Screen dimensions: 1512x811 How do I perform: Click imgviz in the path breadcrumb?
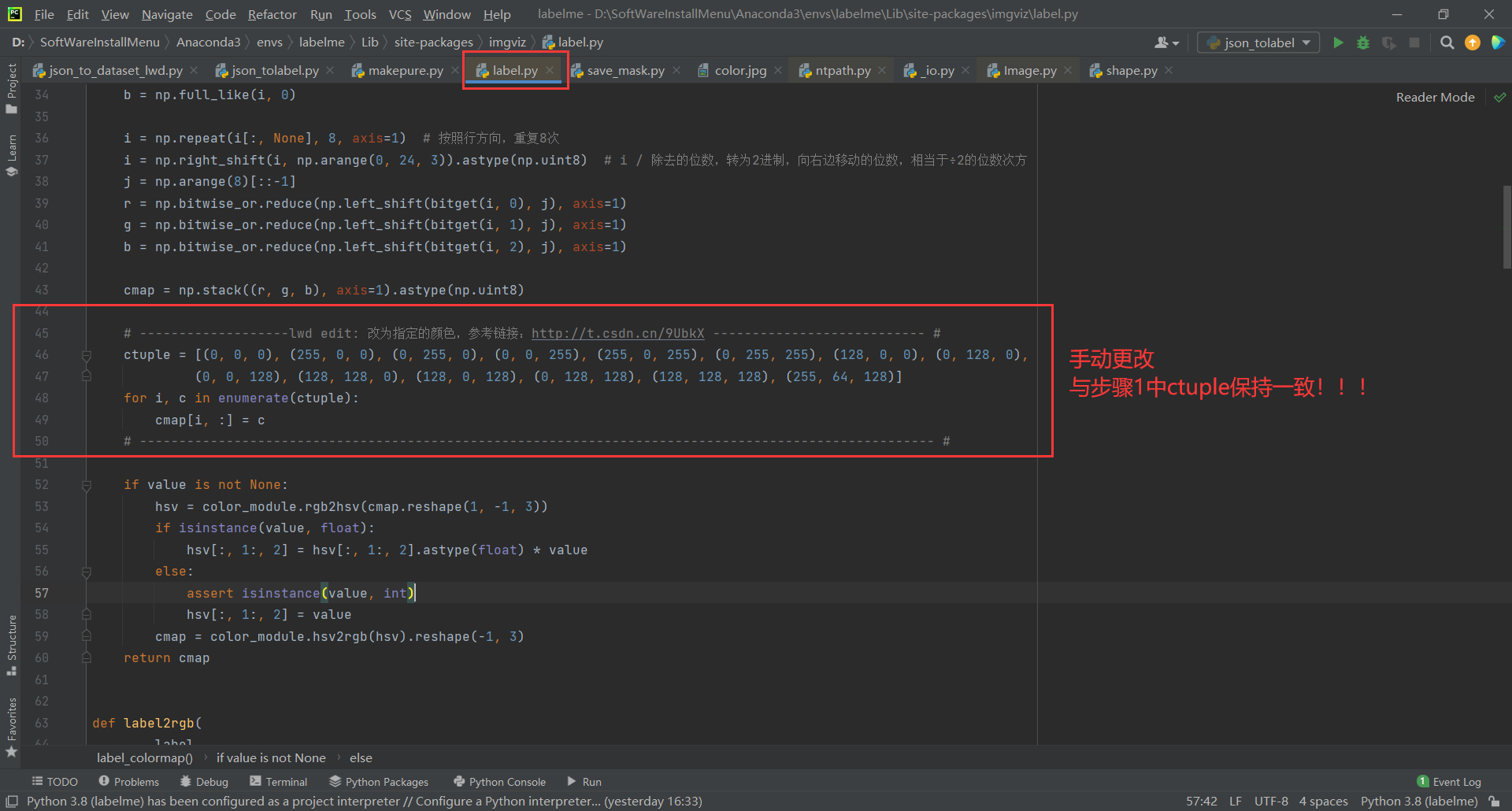[507, 43]
